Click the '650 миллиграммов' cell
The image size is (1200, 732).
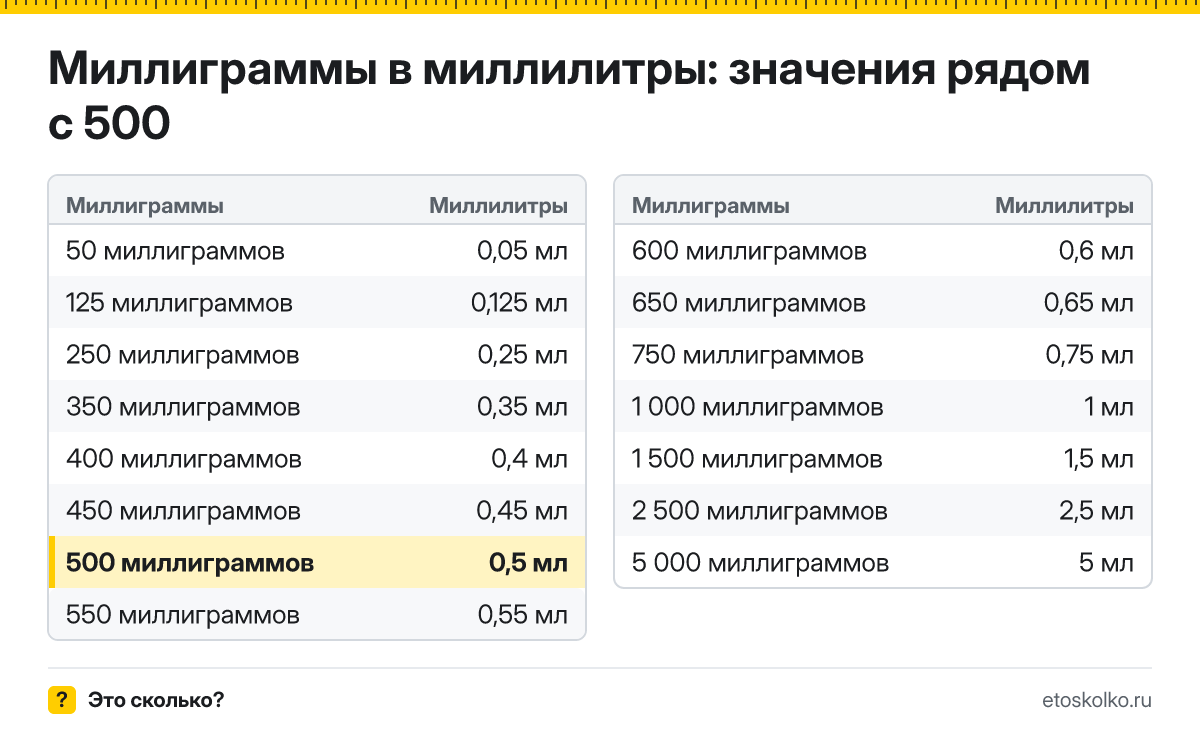coord(749,303)
